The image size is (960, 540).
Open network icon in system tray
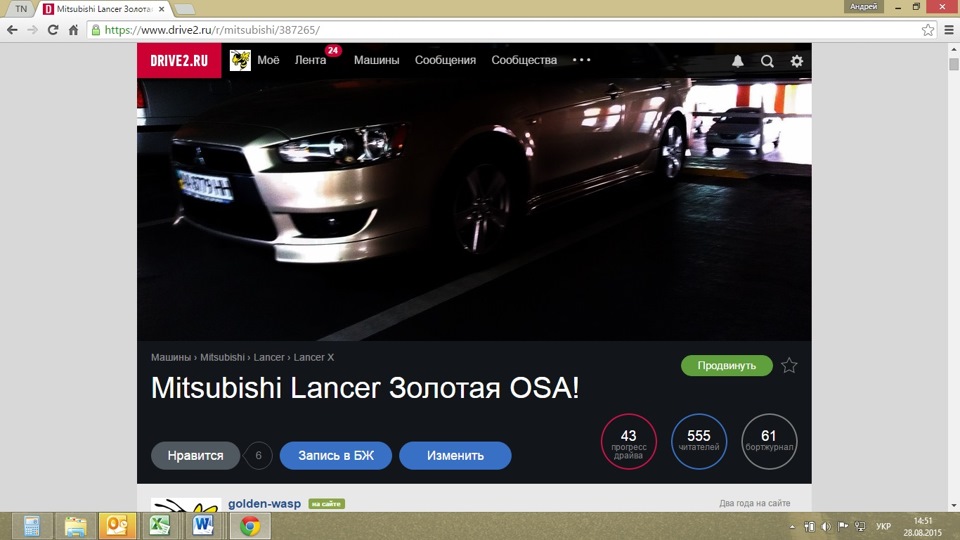tap(860, 527)
